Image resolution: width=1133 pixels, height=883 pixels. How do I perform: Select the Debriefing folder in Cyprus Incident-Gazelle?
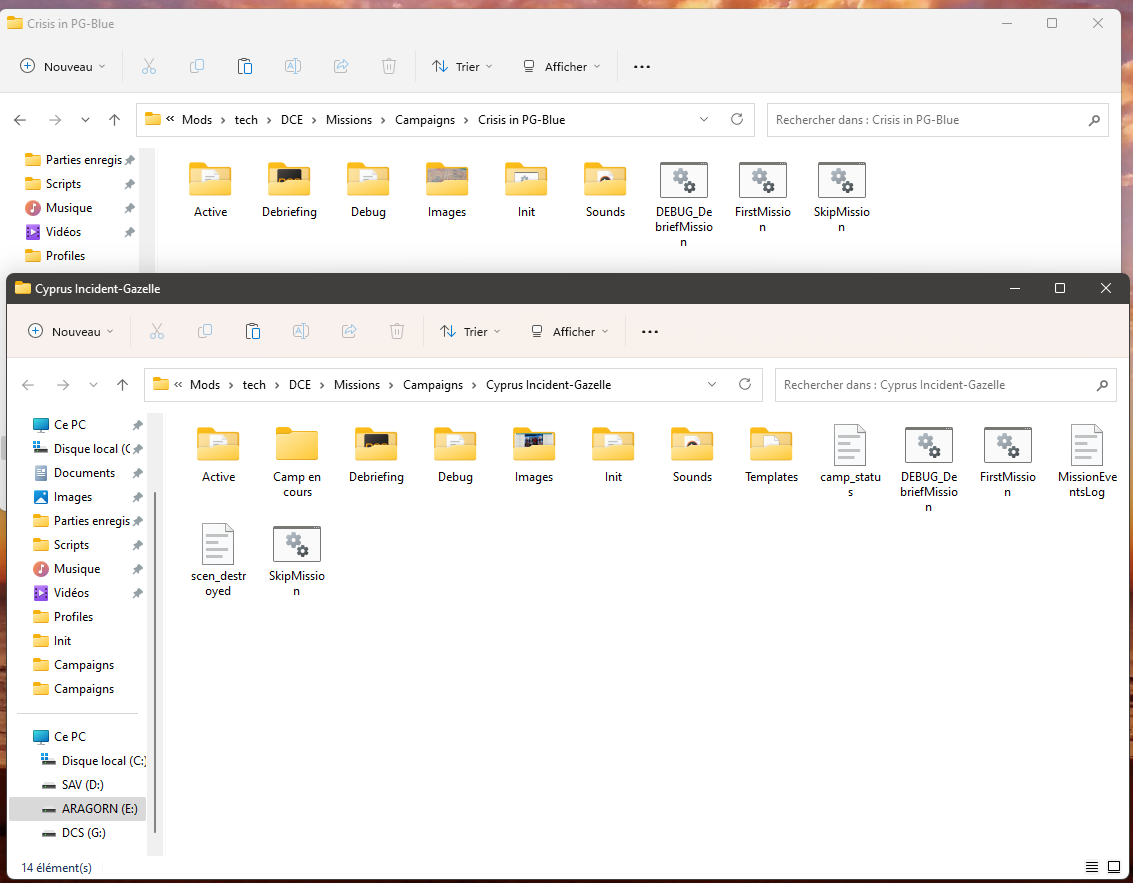coord(376,455)
